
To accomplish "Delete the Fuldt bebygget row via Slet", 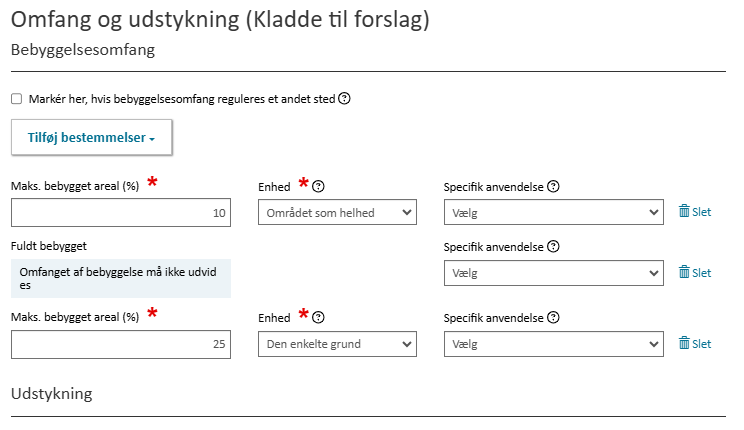I will point(695,272).
